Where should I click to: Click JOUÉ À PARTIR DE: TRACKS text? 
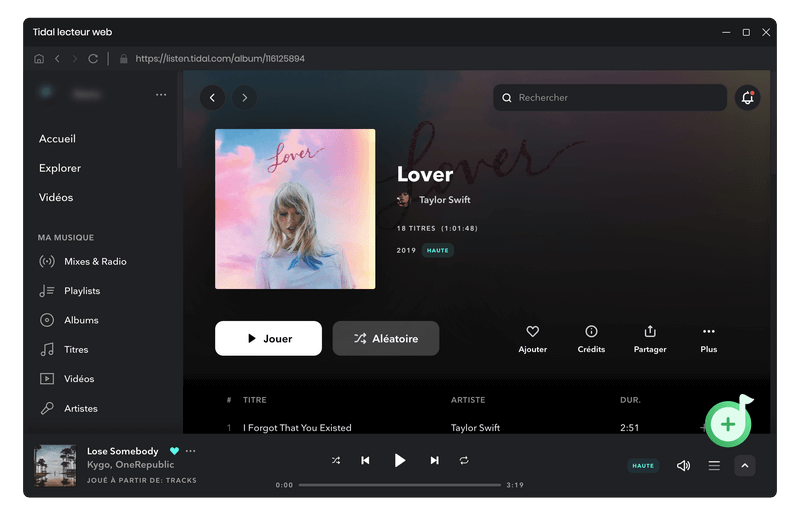141,481
